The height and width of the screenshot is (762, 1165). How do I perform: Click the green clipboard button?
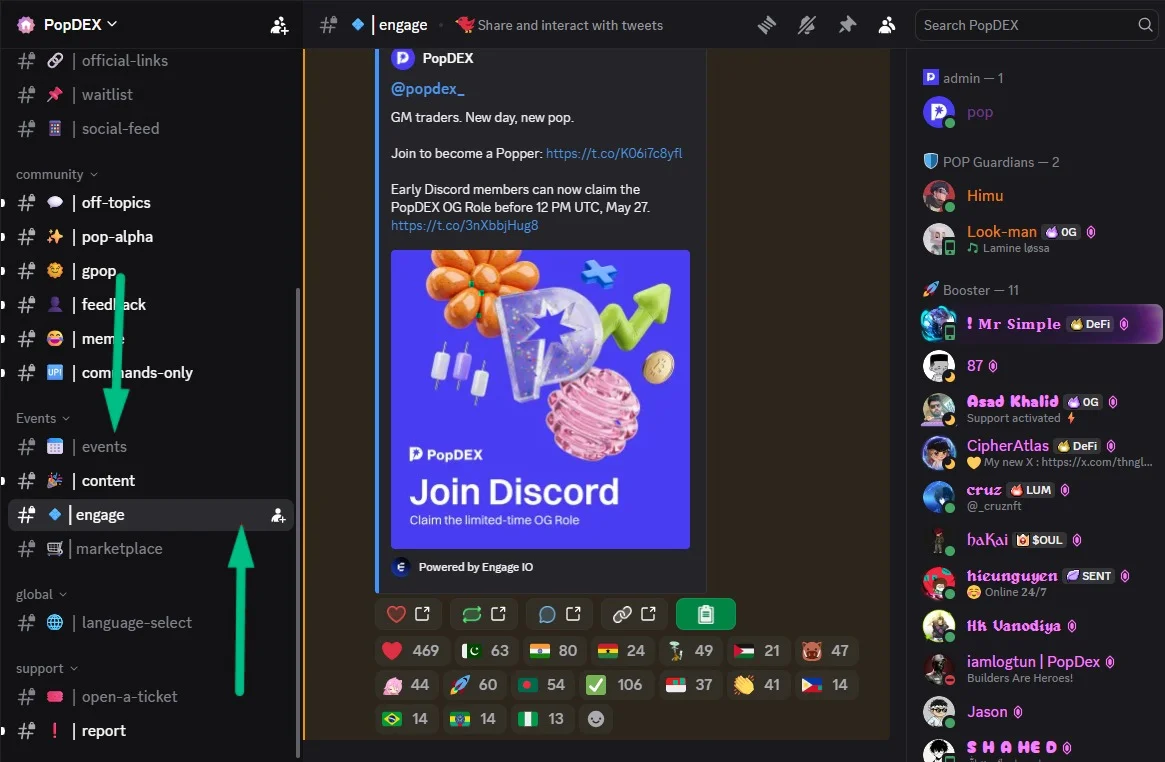[x=706, y=614]
